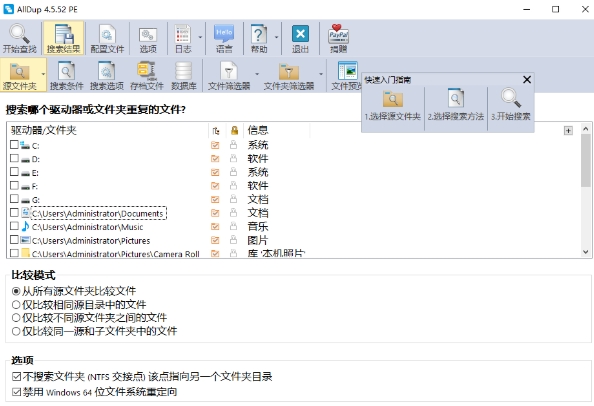The height and width of the screenshot is (406, 594).
Task: Toggle 禁用 Windows 64 位文件系统重定向 checkbox
Action: click(16, 392)
